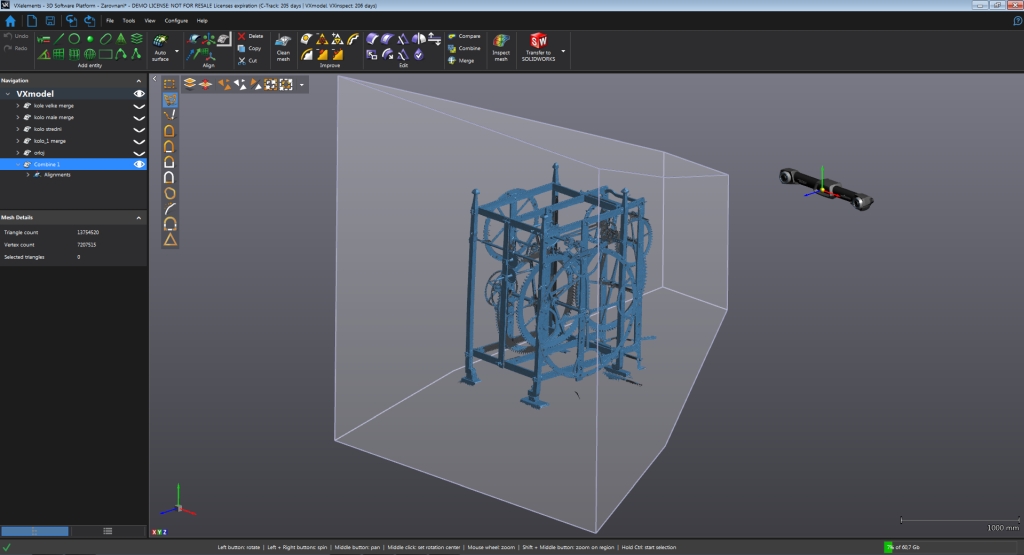Hide the Combine 1 mesh
Screen dimensions: 1024x555
click(139, 164)
